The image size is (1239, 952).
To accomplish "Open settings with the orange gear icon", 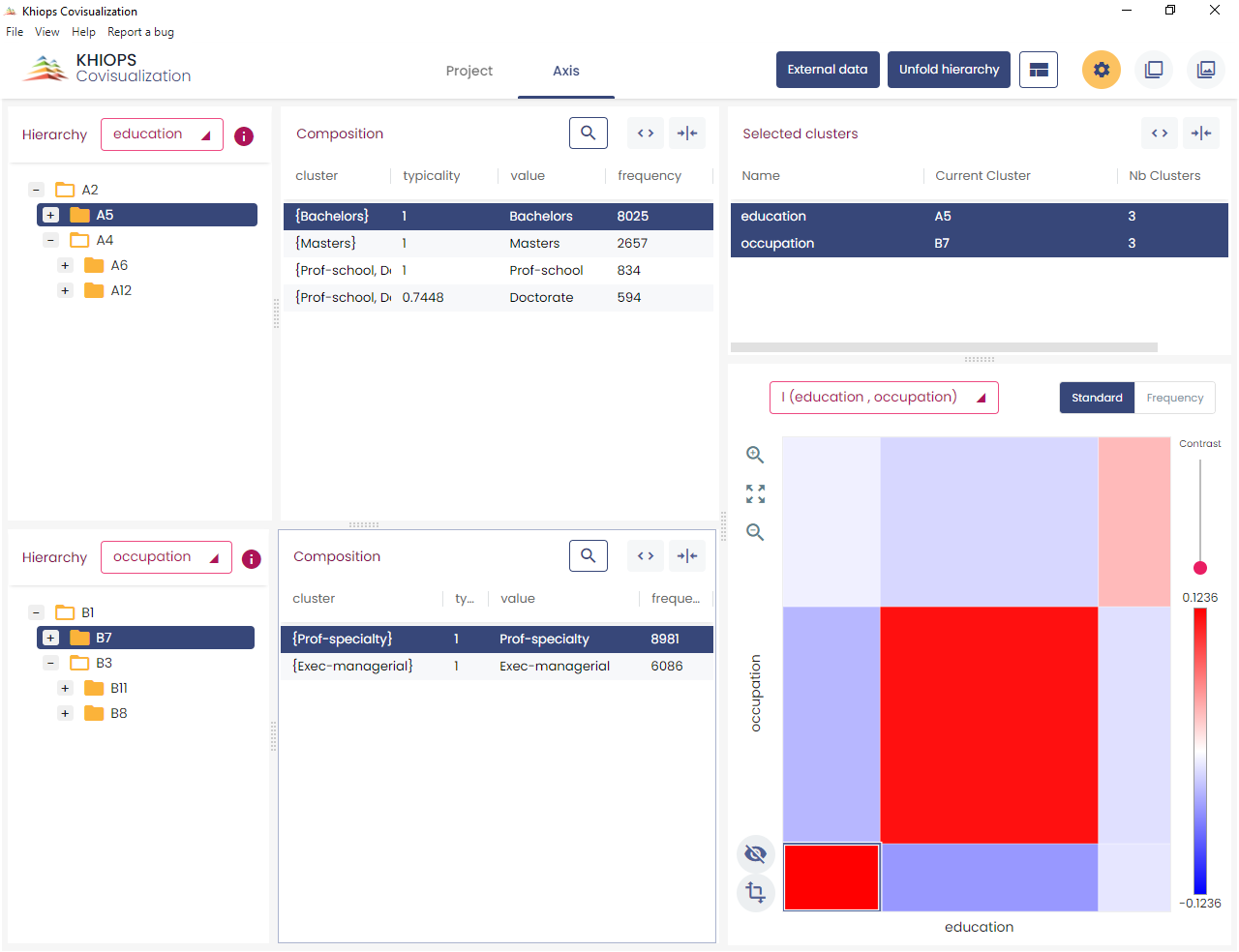I will [x=1101, y=70].
